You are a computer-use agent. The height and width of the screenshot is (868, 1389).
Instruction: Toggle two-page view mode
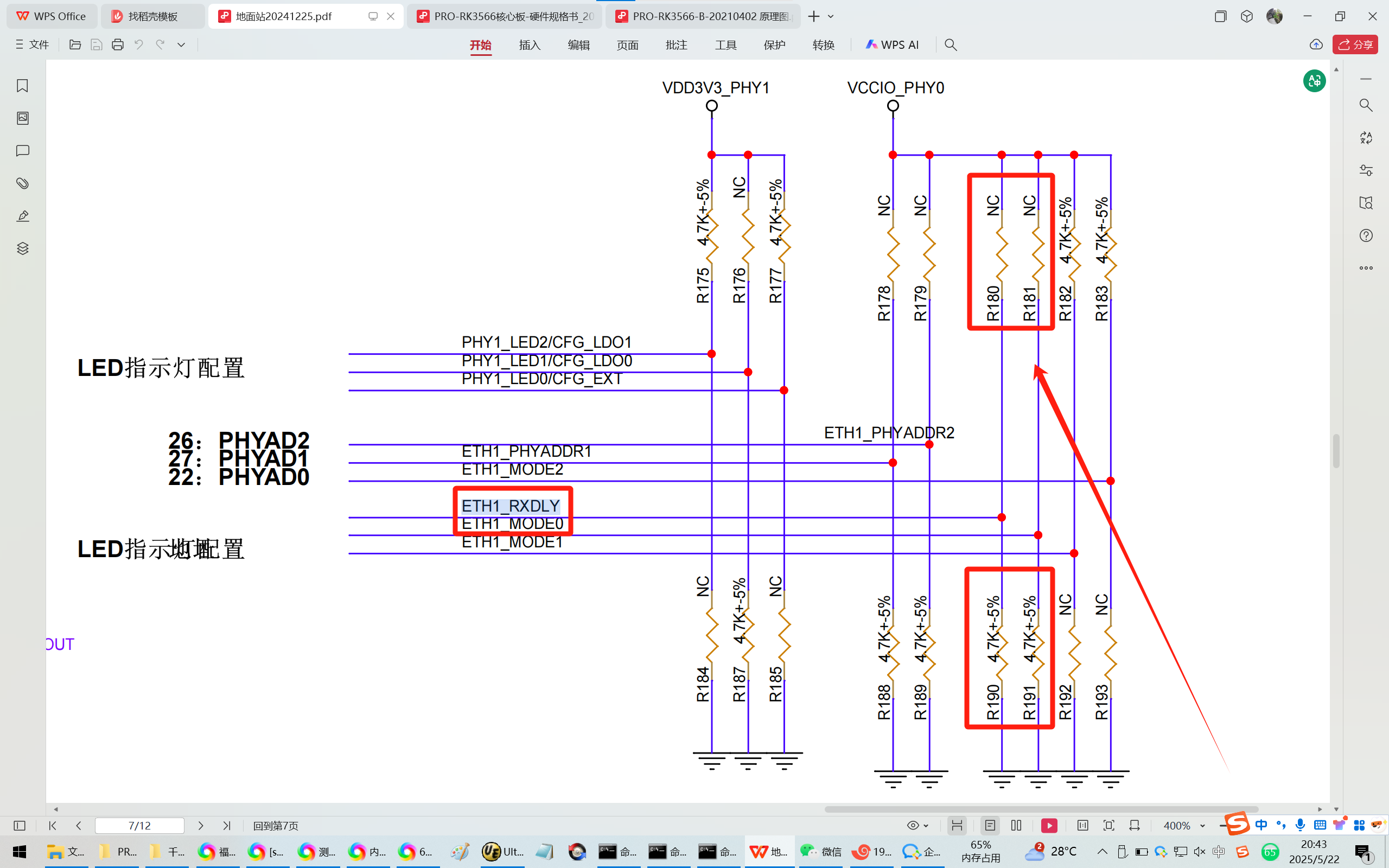tap(1016, 826)
